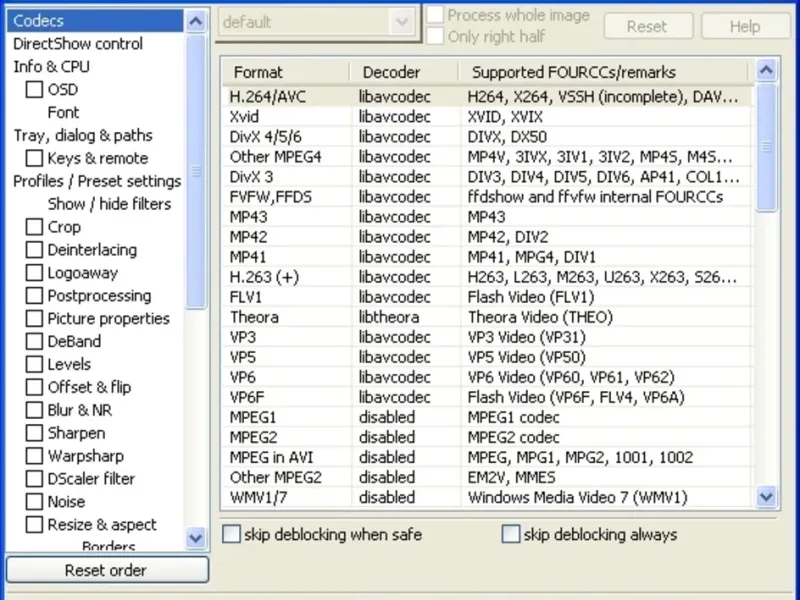Open decoder choice for DivX 3

(x=394, y=177)
